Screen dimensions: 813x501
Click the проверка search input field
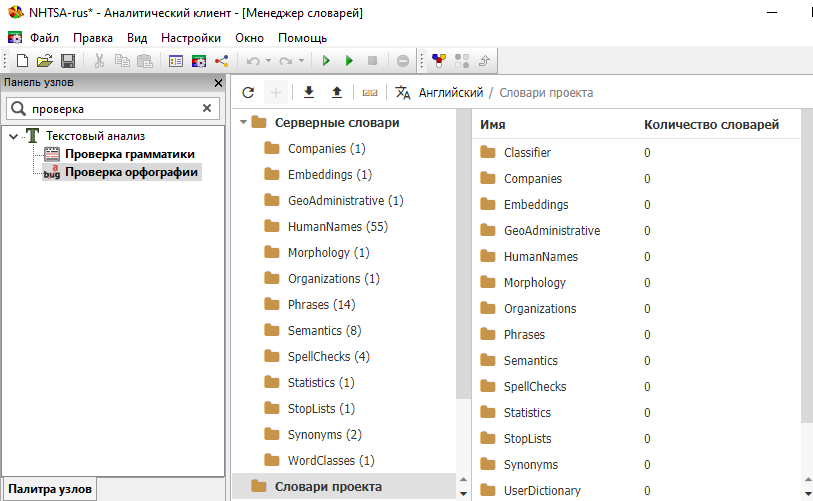110,108
